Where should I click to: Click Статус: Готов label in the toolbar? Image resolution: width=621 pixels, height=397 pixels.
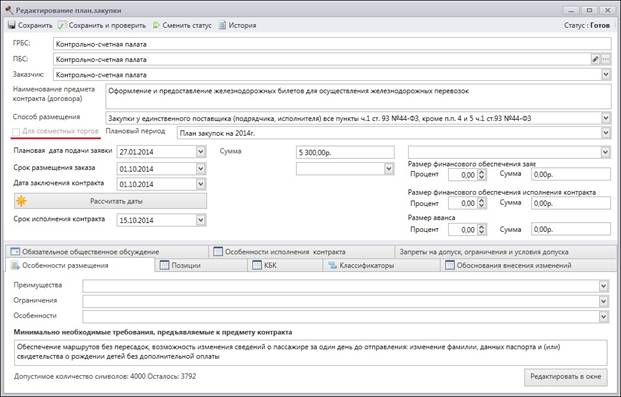[x=587, y=25]
